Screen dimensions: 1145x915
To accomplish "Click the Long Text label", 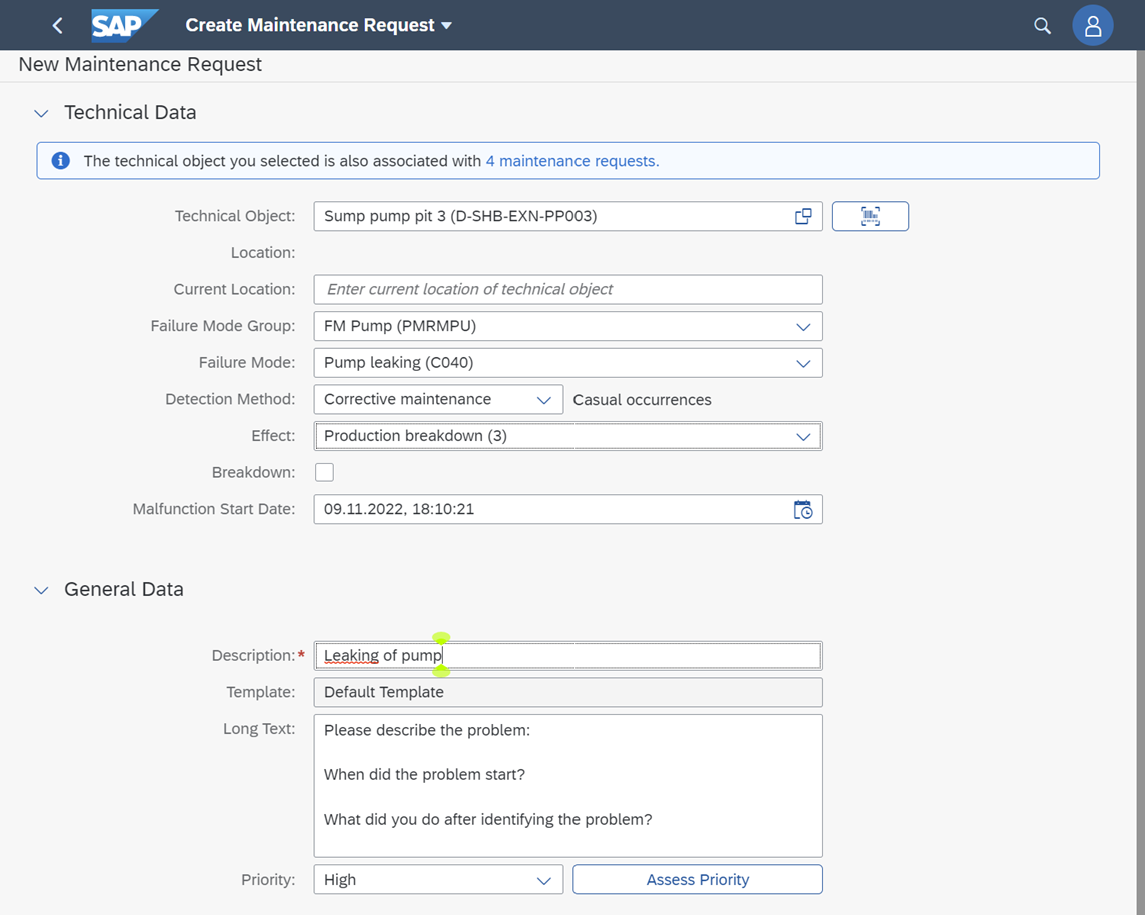I will 259,729.
